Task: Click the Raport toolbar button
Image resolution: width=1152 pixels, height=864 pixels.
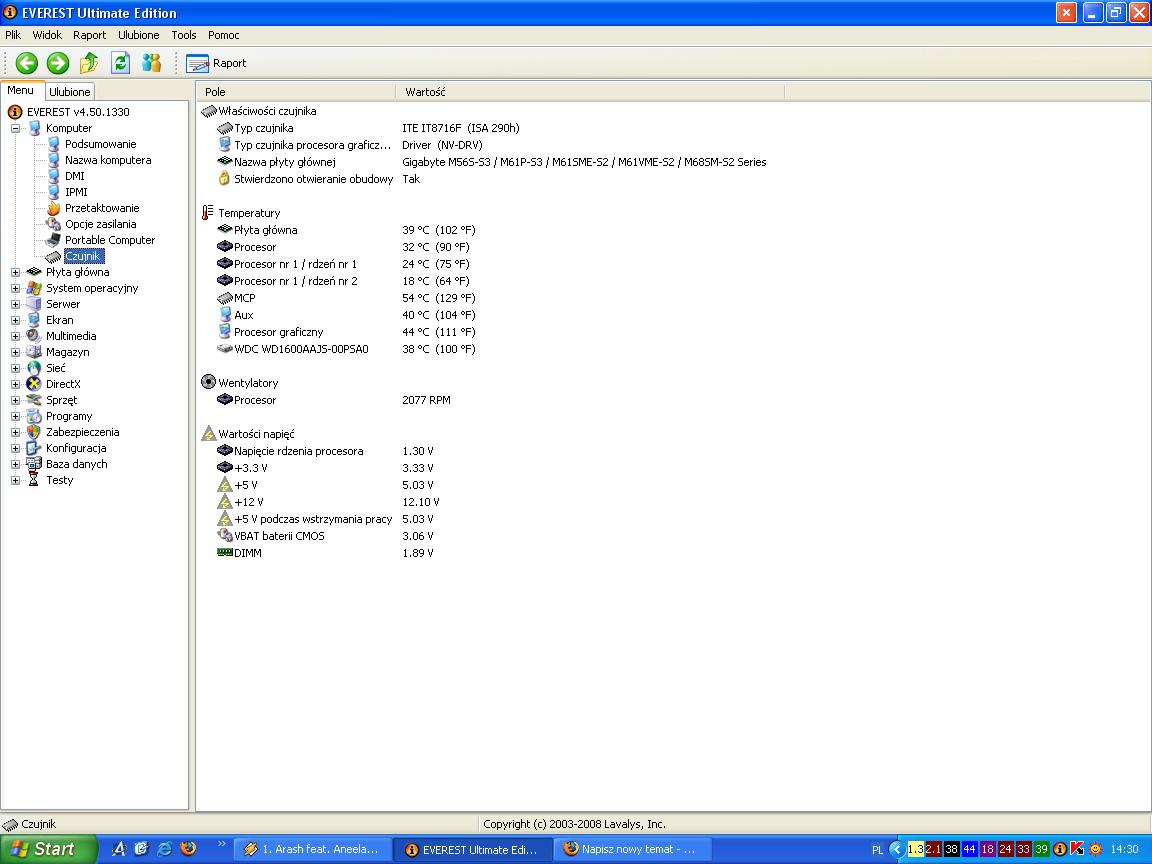Action: 216,63
